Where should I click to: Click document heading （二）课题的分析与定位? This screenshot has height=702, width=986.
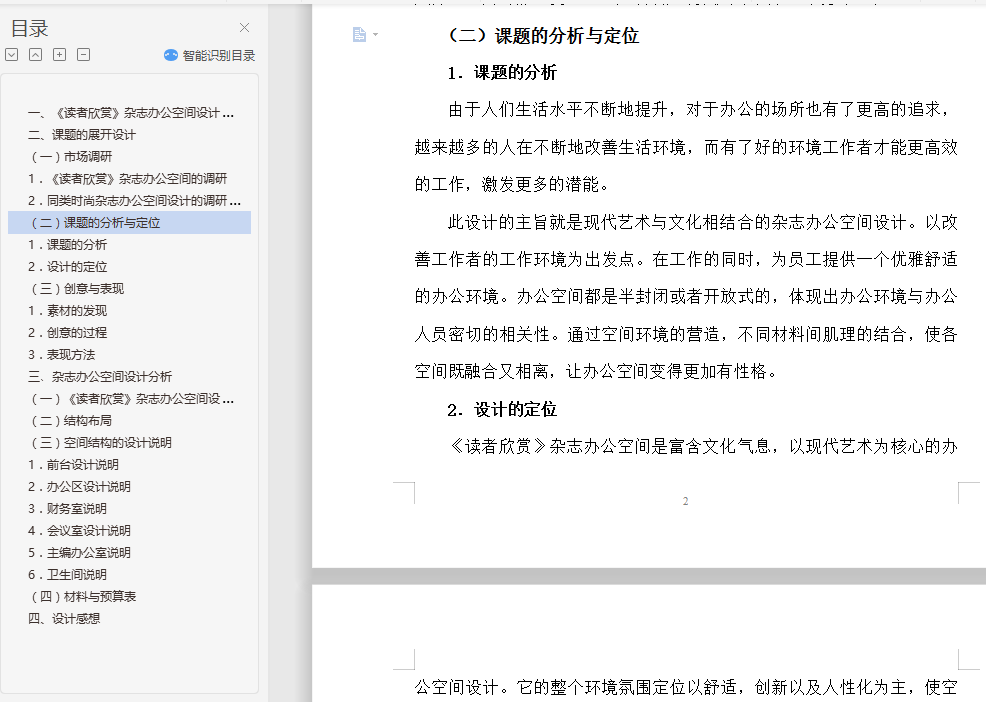click(543, 36)
